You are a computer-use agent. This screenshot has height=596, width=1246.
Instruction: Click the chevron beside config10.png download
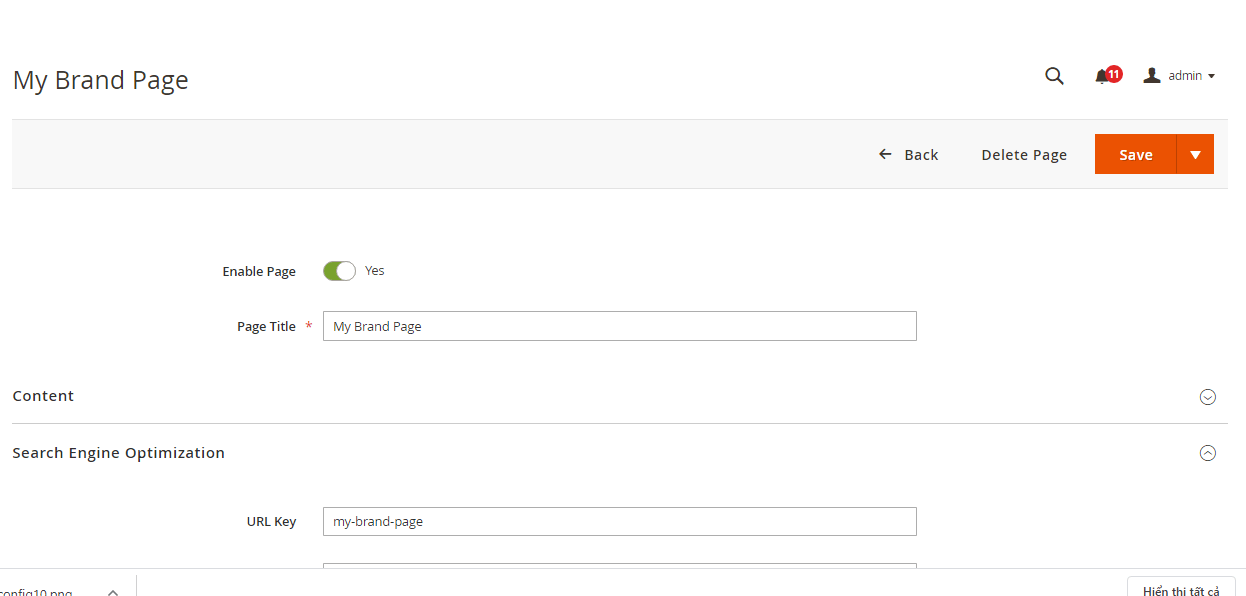pos(113,590)
